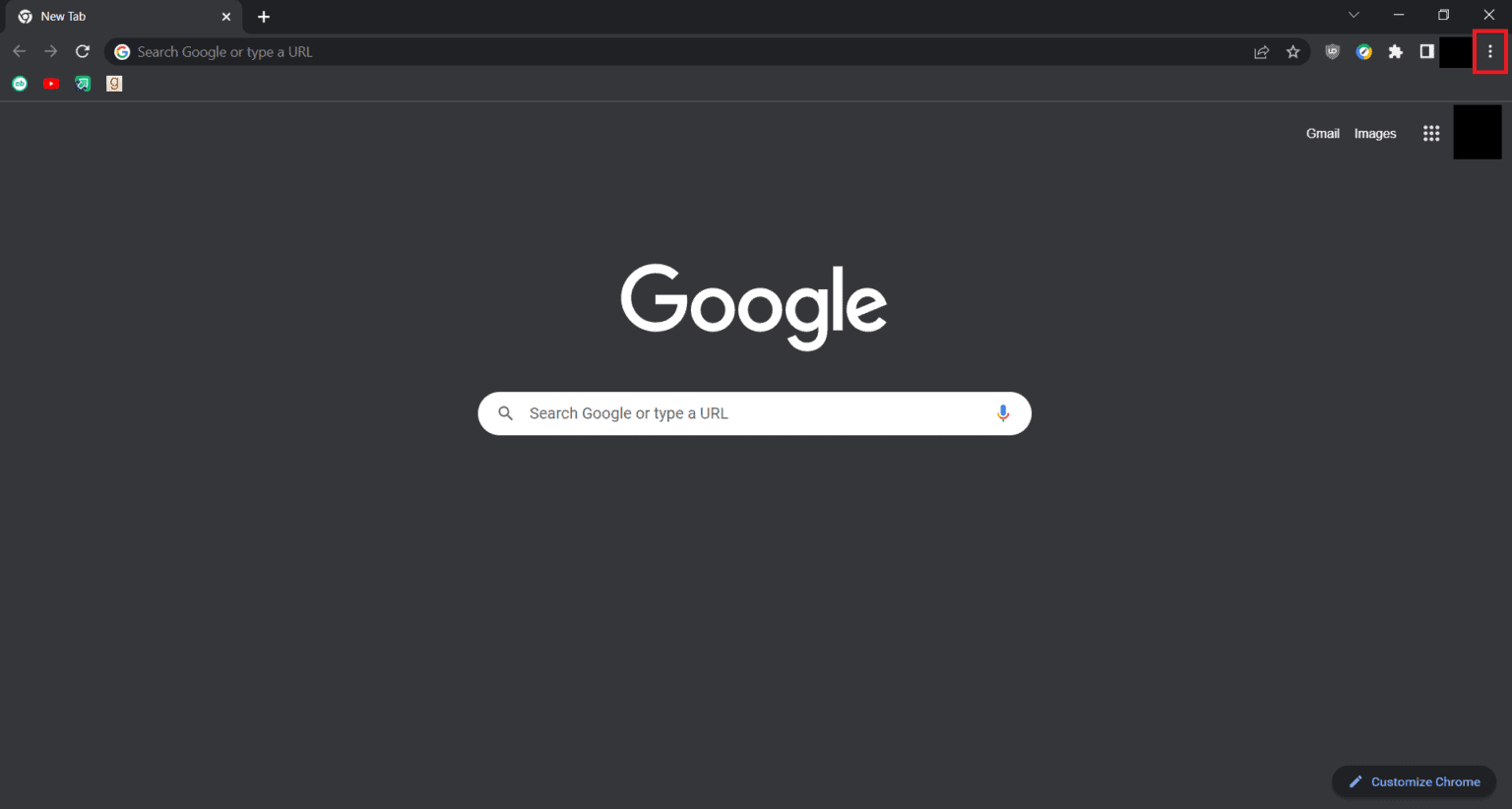Expand the tab search dropdown arrow

pos(1354,15)
